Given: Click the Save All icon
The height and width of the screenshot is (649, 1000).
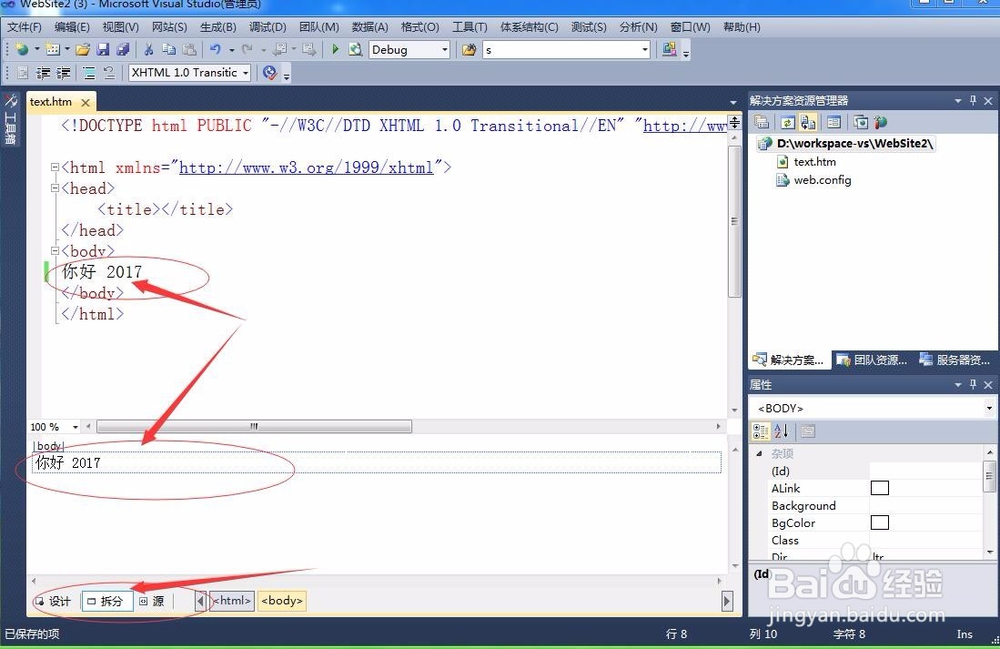Looking at the screenshot, I should (x=123, y=49).
